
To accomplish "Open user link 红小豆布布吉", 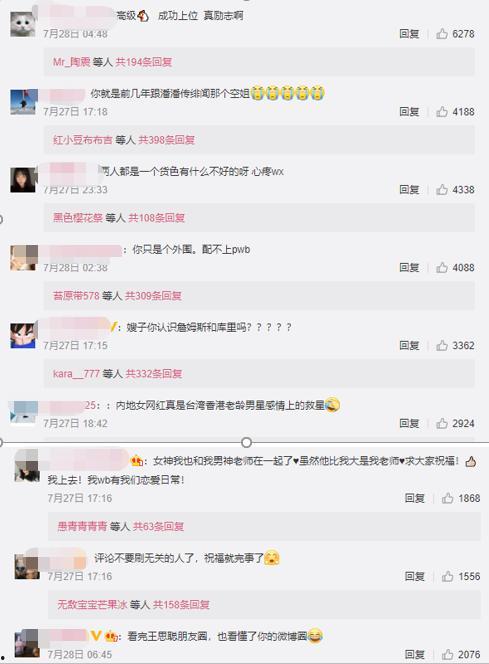I will pyautogui.click(x=83, y=140).
